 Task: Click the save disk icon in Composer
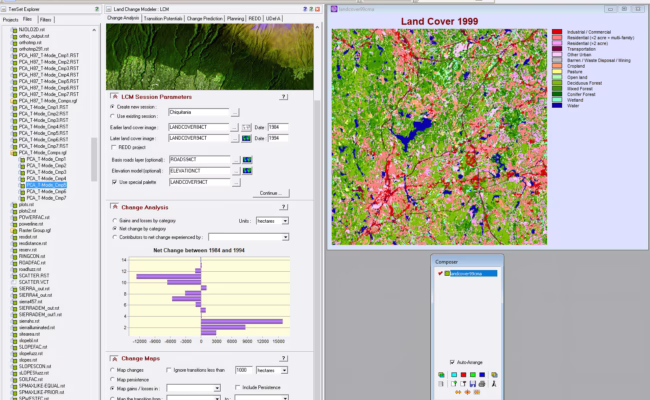(x=473, y=384)
